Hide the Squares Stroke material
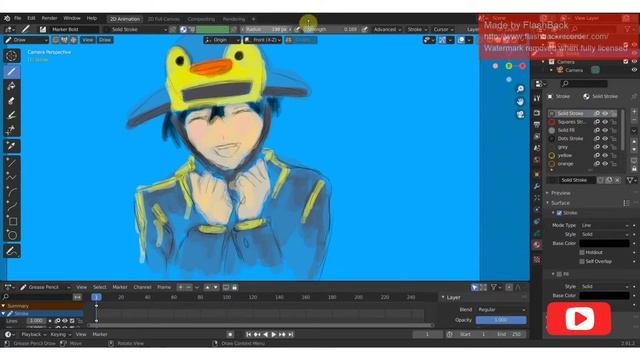 (605, 122)
